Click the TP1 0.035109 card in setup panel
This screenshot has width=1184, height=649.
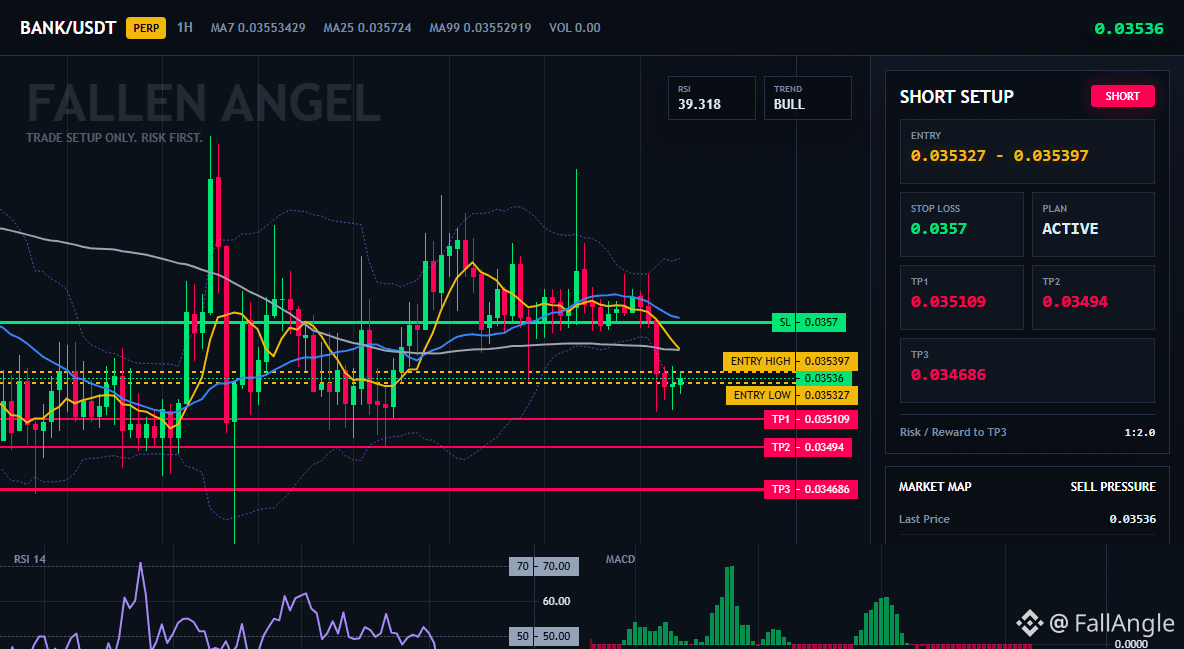961,297
